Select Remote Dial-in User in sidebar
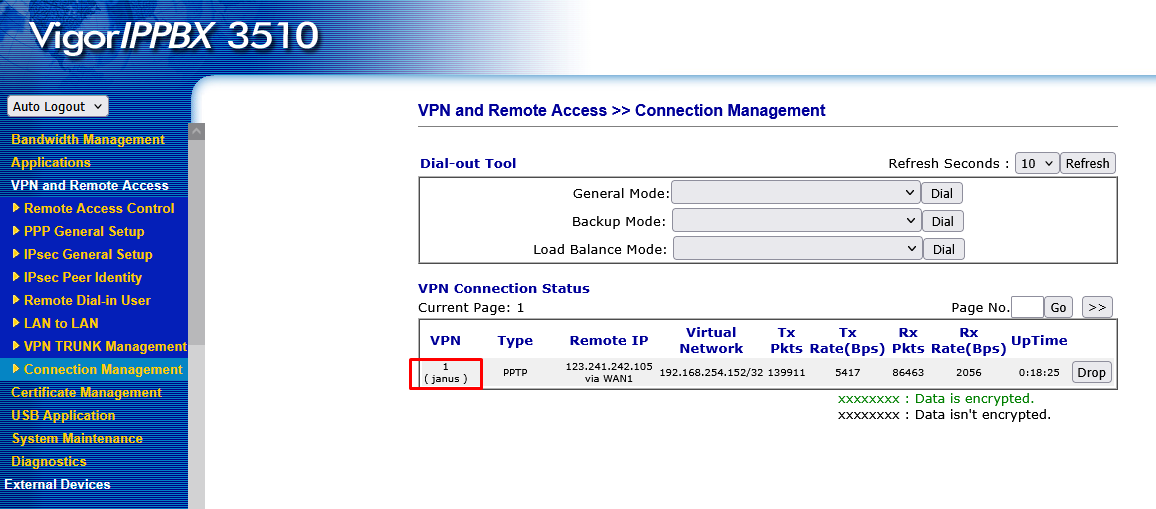The image size is (1156, 509). point(87,300)
